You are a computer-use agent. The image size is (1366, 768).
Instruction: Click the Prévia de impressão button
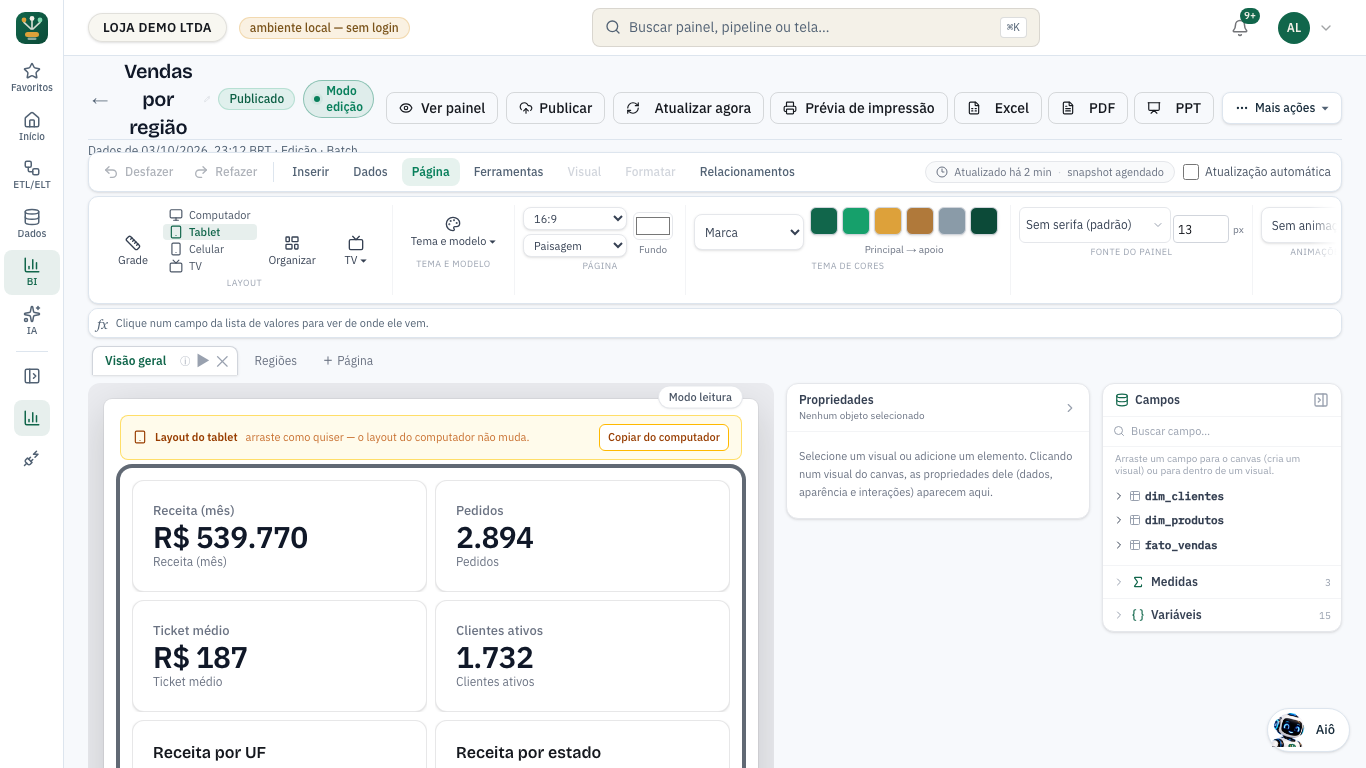pyautogui.click(x=858, y=108)
